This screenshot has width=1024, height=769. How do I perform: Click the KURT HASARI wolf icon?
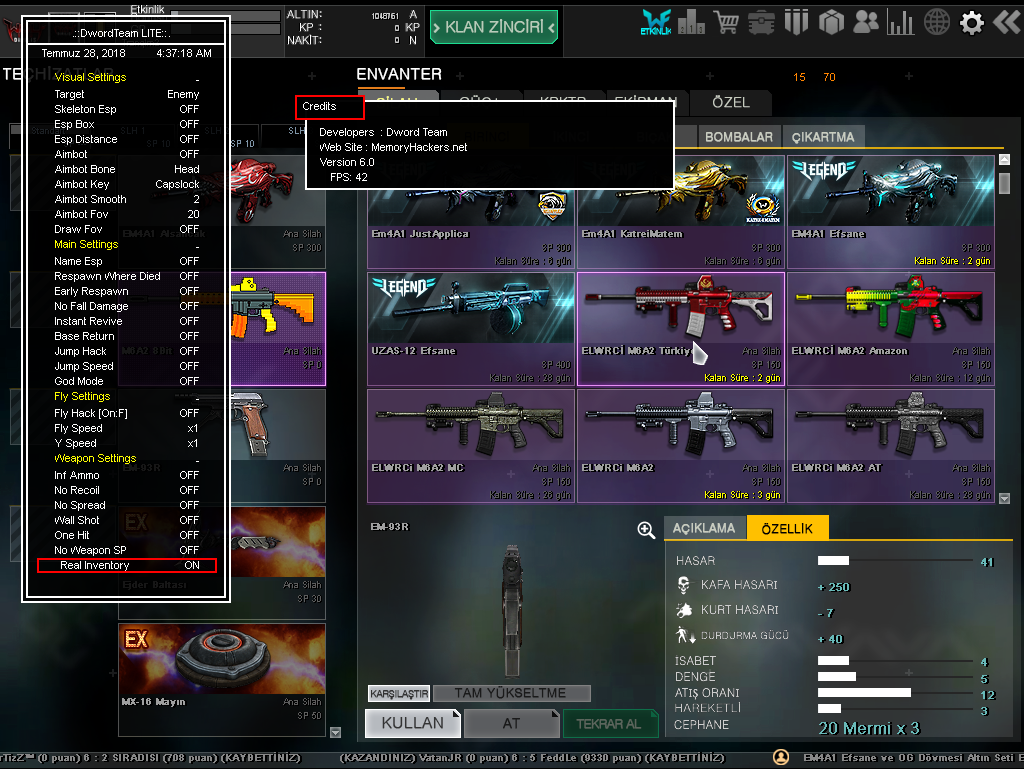pos(684,610)
